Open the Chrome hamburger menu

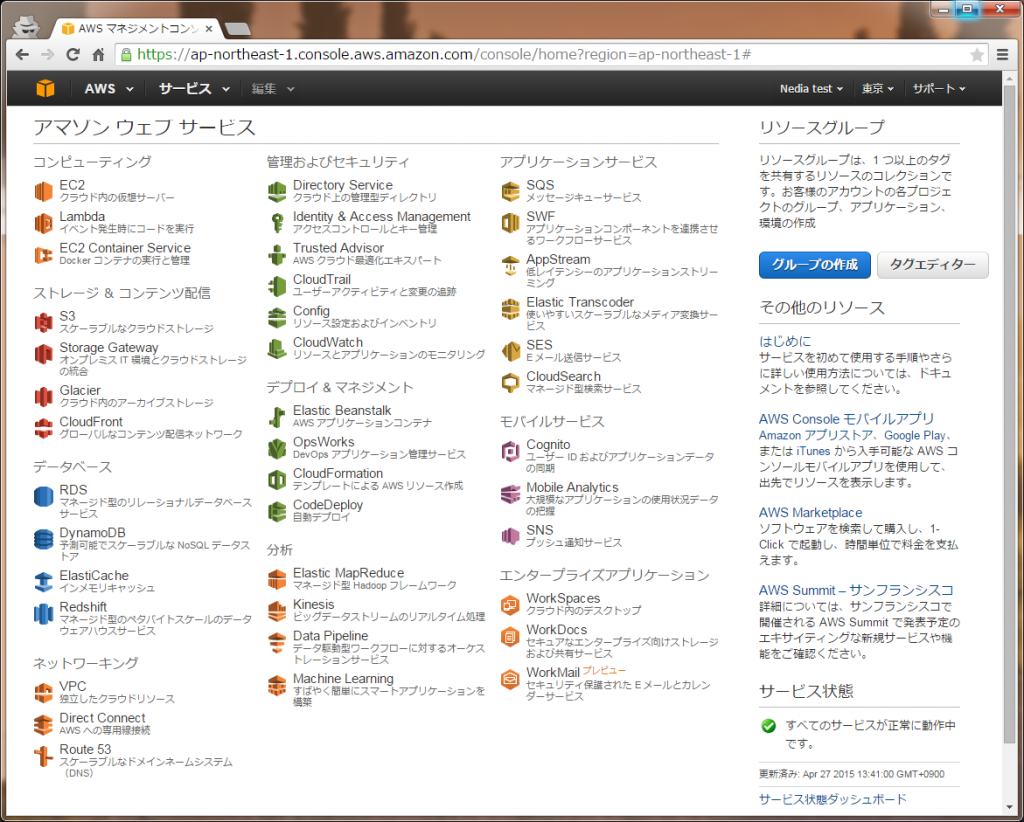coord(1002,55)
